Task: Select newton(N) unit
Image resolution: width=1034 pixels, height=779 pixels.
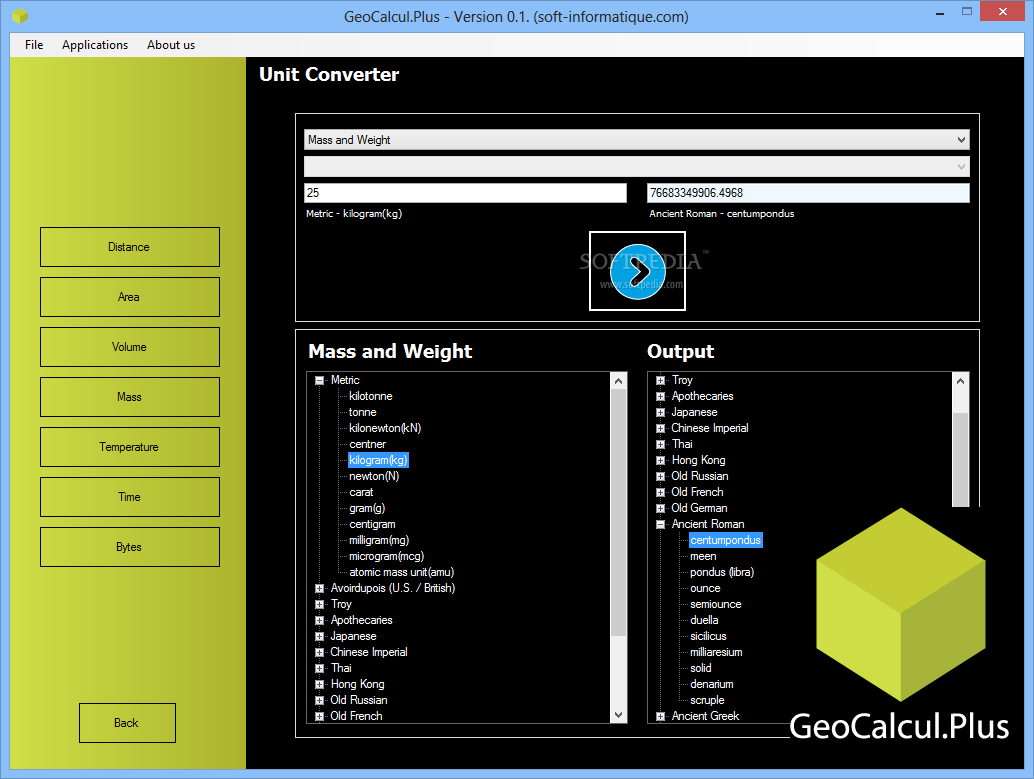Action: [x=374, y=476]
